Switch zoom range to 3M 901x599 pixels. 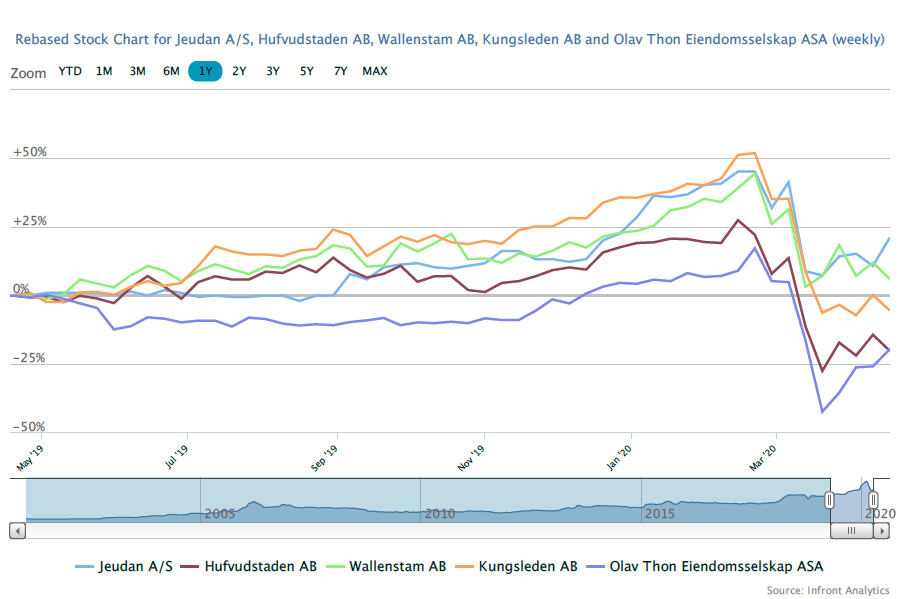tap(138, 71)
